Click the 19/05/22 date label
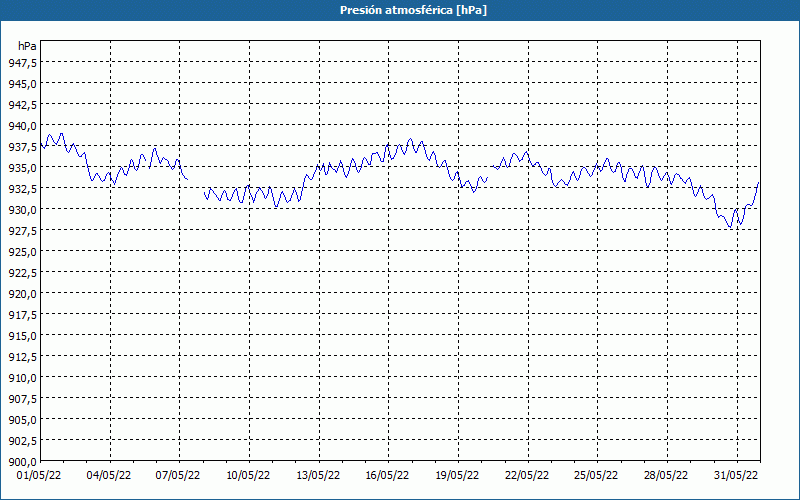800x500 pixels. point(457,476)
